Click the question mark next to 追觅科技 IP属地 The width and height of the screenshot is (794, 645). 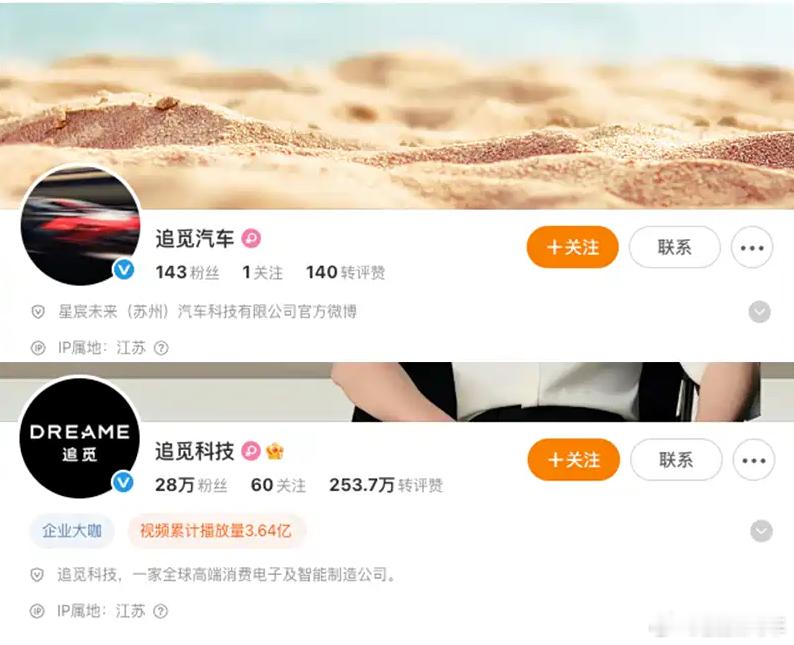point(161,611)
